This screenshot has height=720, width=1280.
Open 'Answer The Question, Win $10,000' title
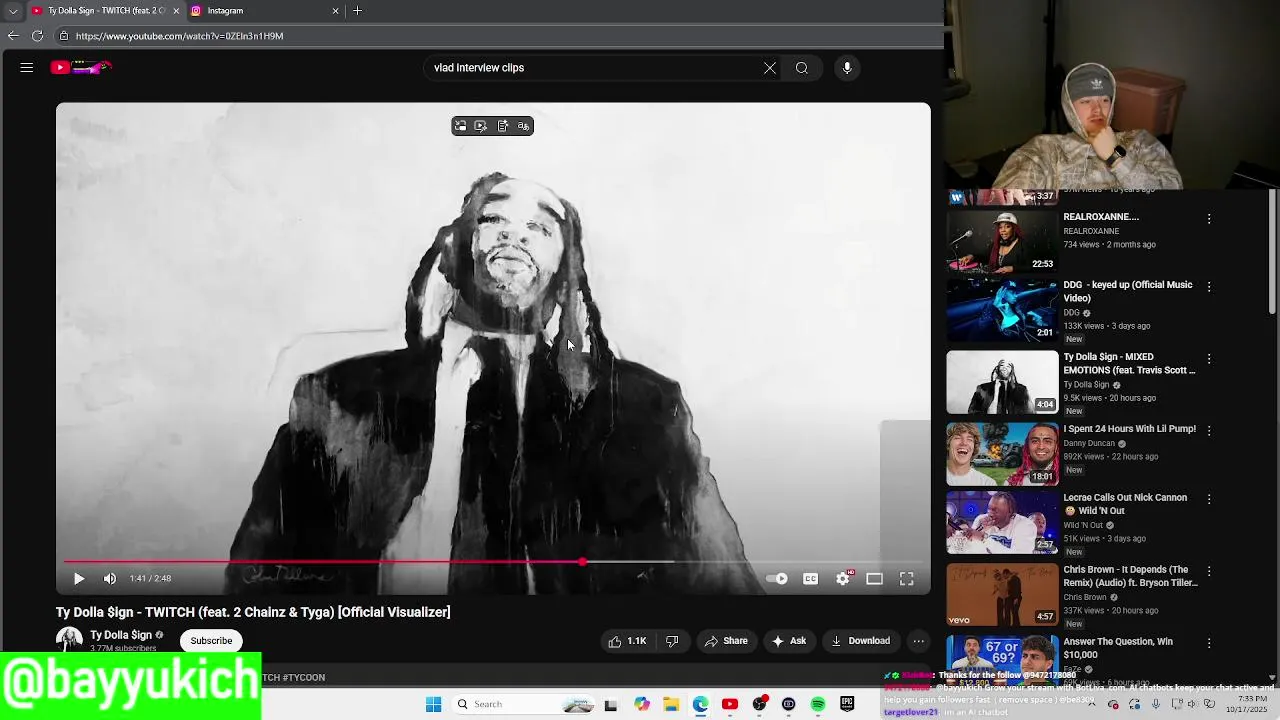point(1118,648)
